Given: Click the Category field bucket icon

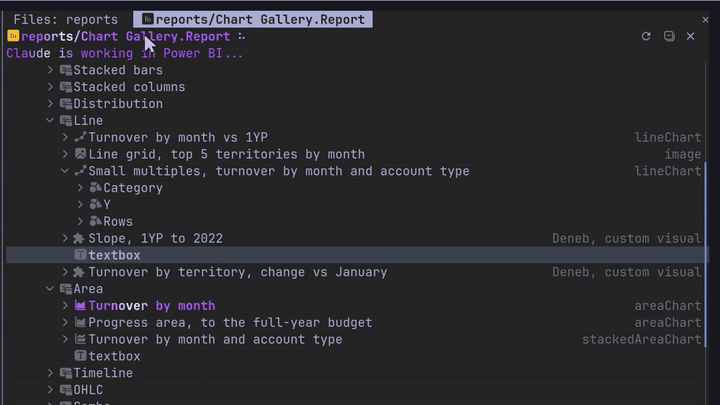Looking at the screenshot, I should click(x=96, y=188).
